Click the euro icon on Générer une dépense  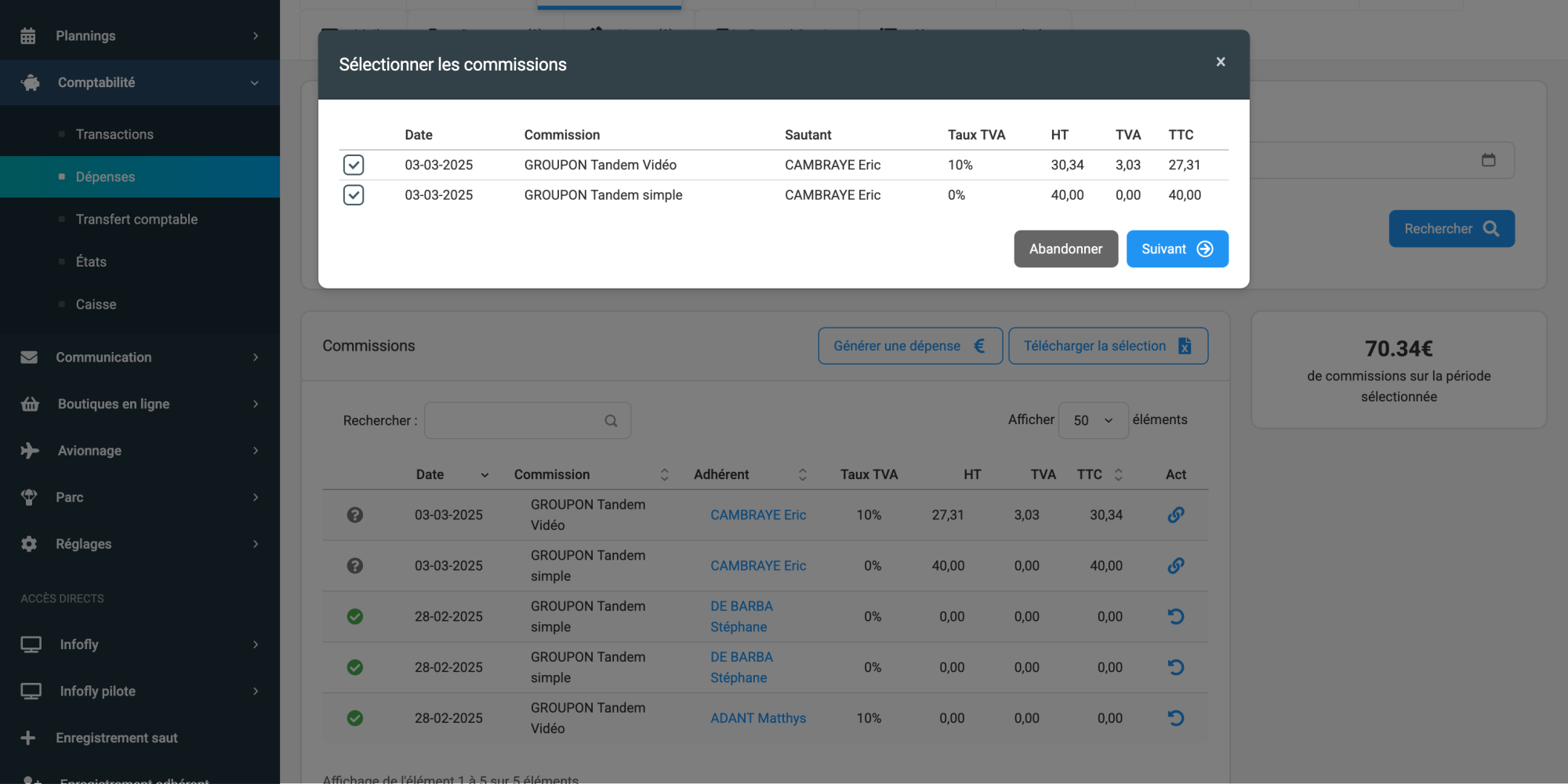[979, 346]
